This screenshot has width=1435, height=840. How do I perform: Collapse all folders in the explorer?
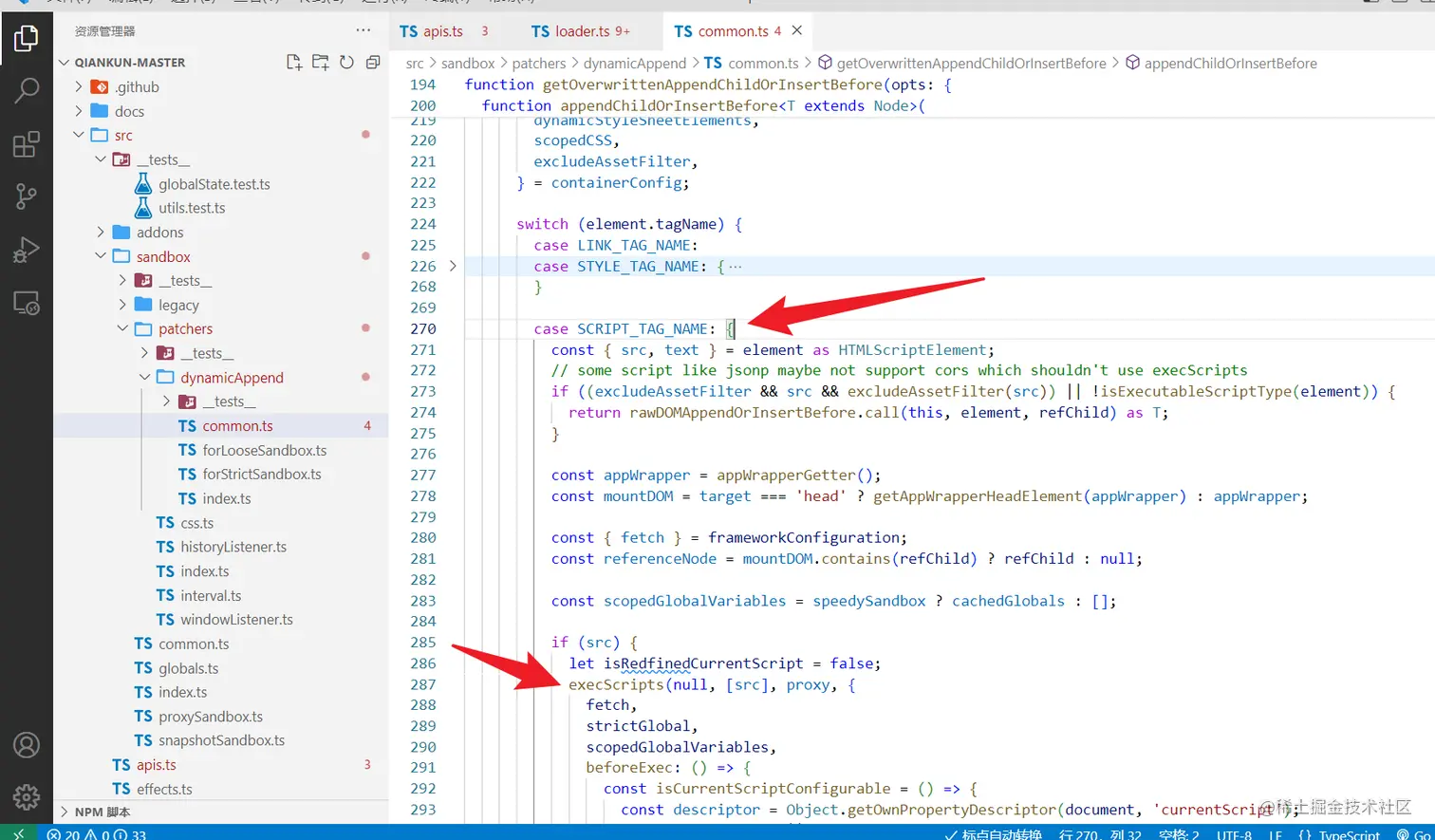[x=373, y=63]
